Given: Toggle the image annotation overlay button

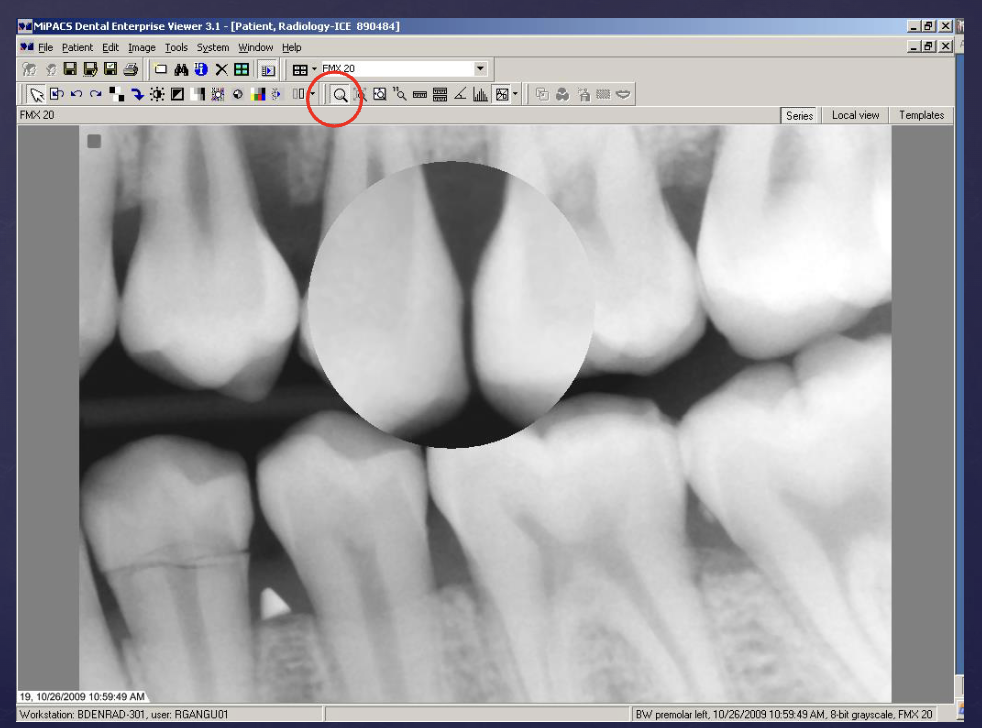Looking at the screenshot, I should tap(502, 95).
